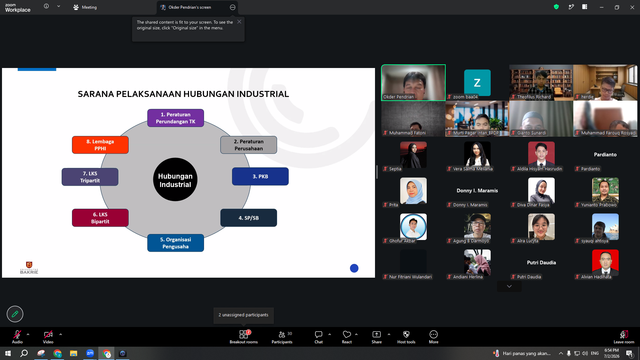Image resolution: width=640 pixels, height=360 pixels.
Task: Switch to the Meeting tab
Action: click(85, 7)
